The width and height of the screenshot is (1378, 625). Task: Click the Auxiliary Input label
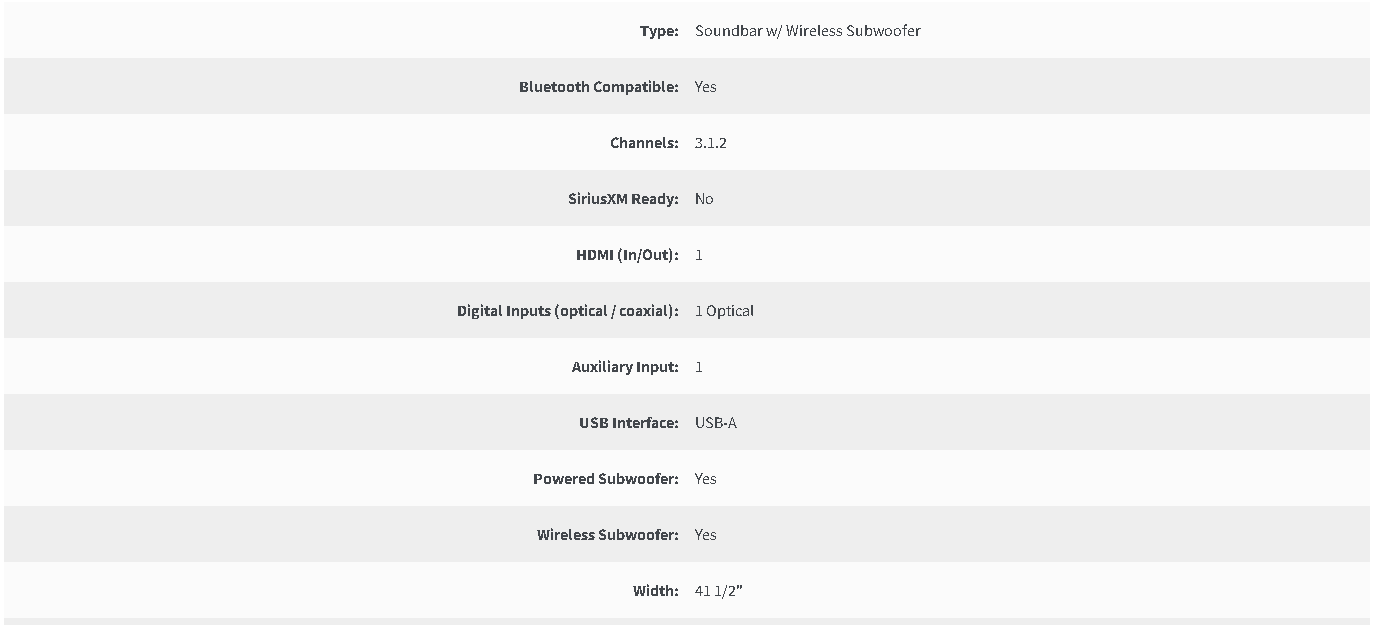tap(625, 367)
